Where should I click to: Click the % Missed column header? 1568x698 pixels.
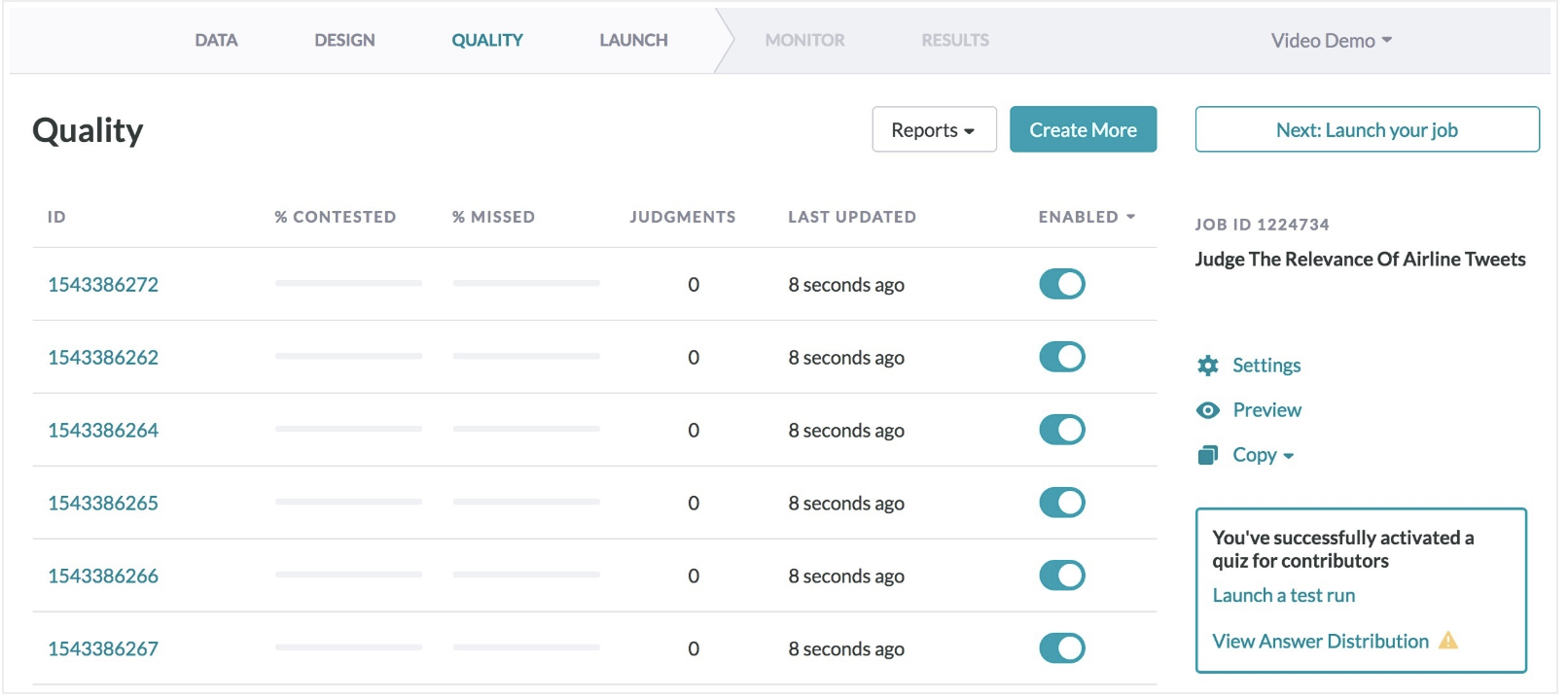[x=493, y=217]
